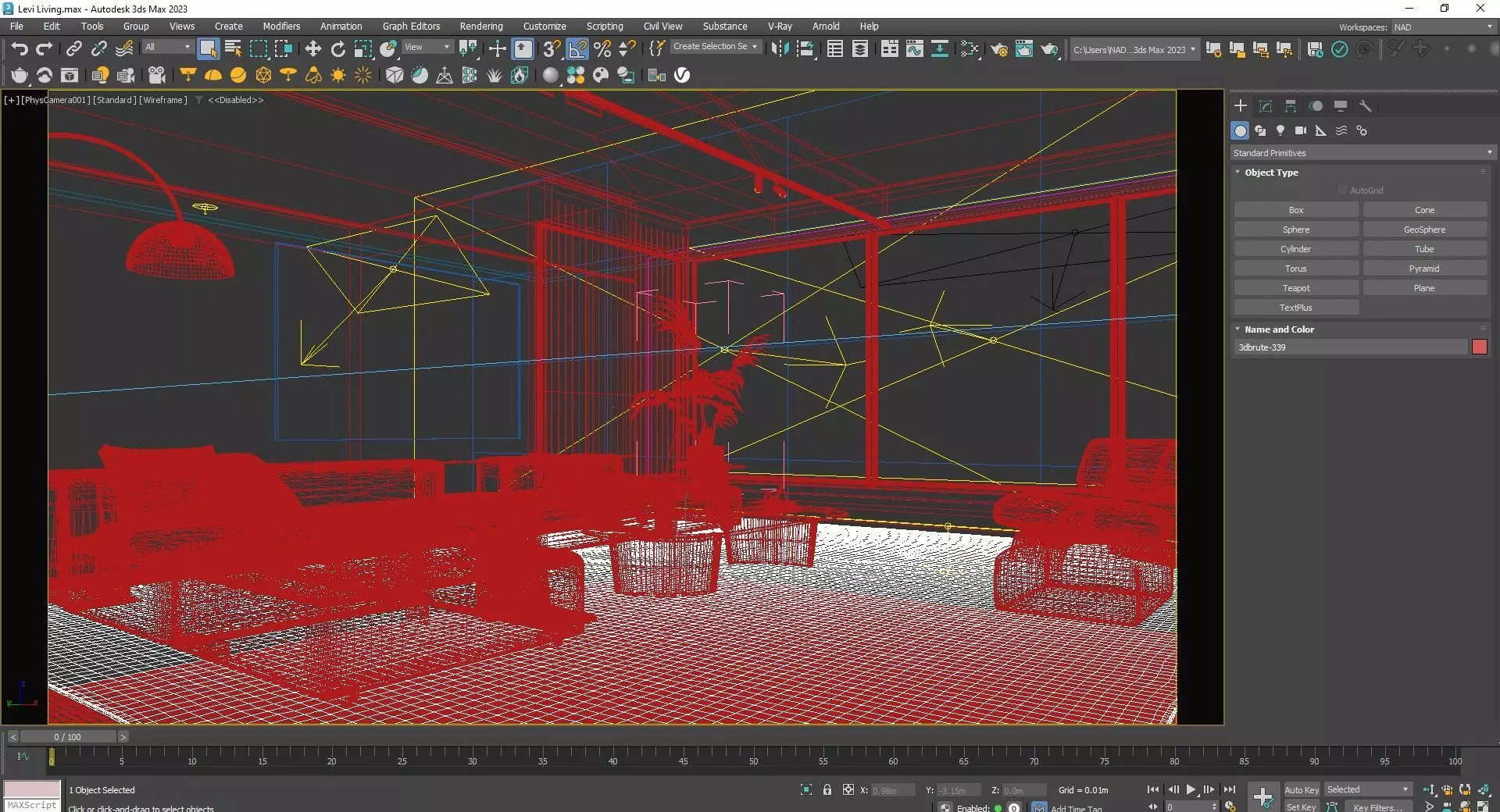Click the GeoSphere primitive button

[1424, 230]
